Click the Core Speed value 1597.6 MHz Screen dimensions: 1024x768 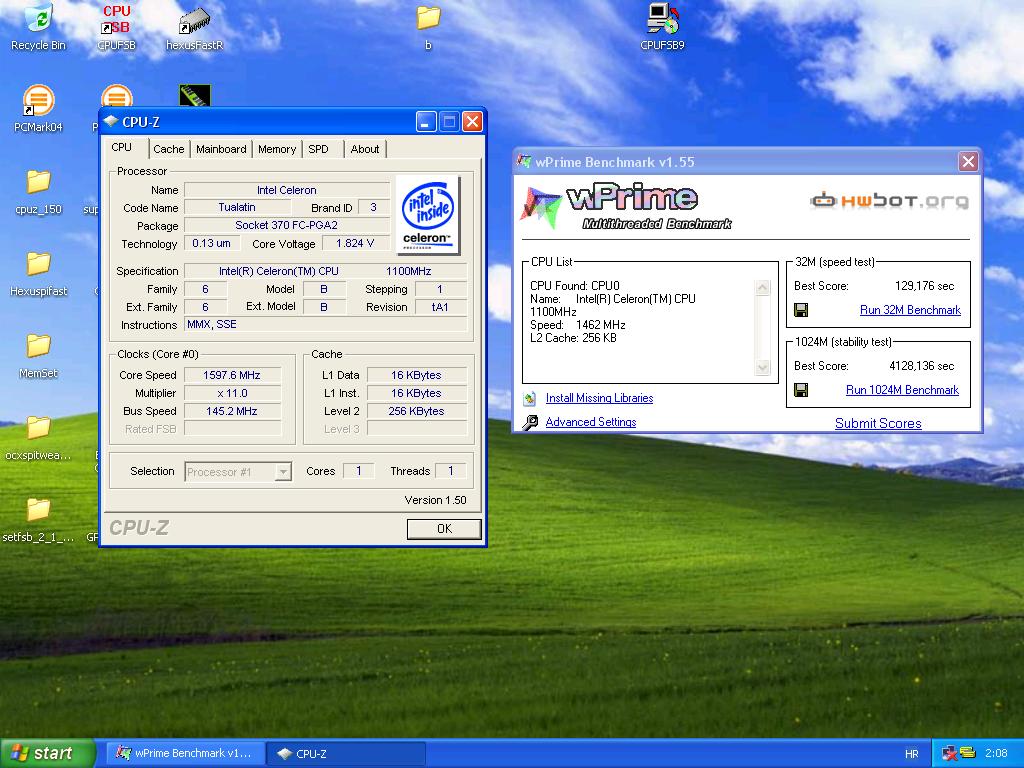(x=232, y=375)
